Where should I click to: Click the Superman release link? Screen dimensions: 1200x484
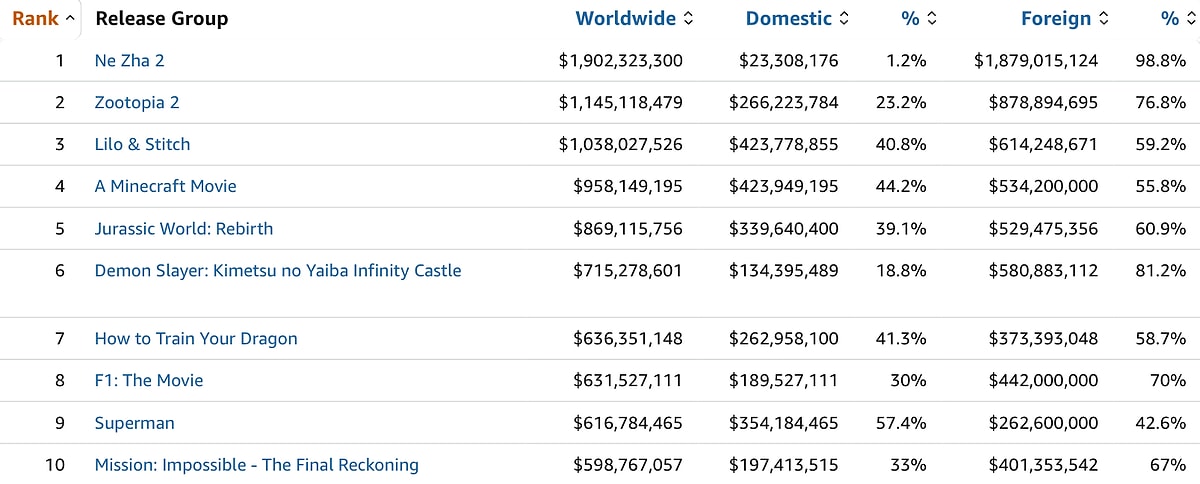tap(134, 423)
